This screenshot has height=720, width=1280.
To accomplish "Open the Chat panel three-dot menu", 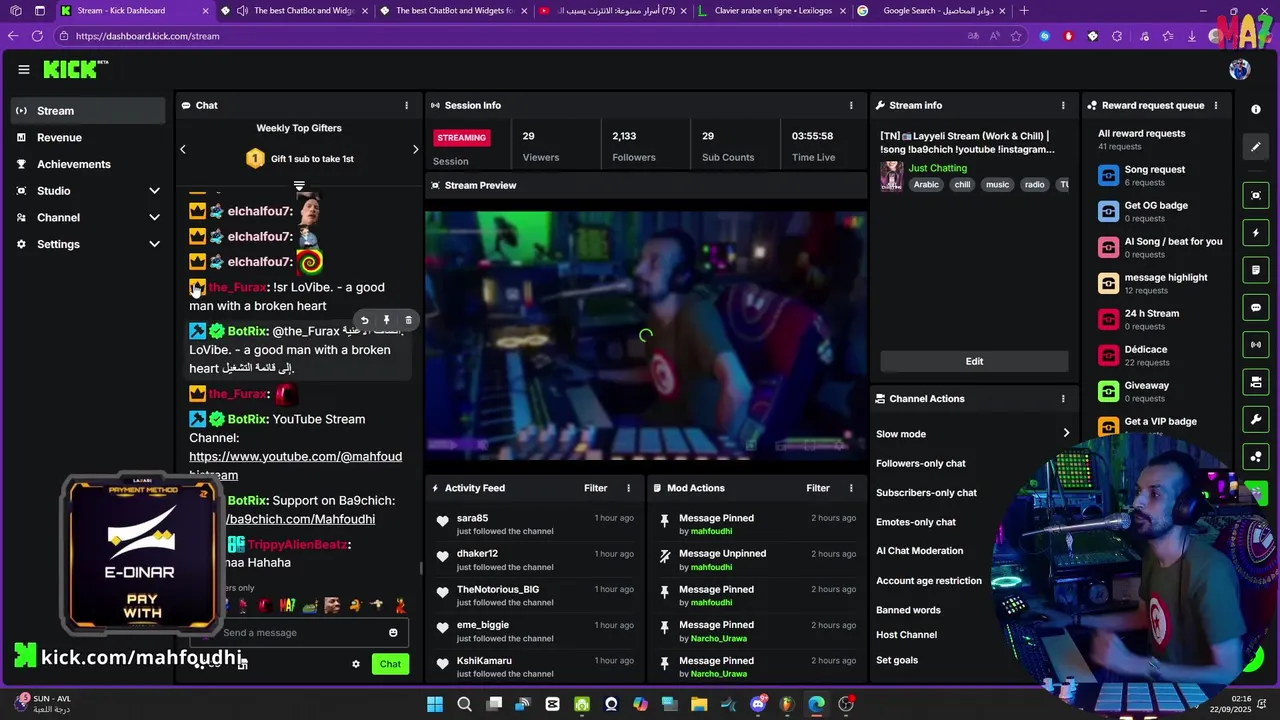I will point(406,105).
